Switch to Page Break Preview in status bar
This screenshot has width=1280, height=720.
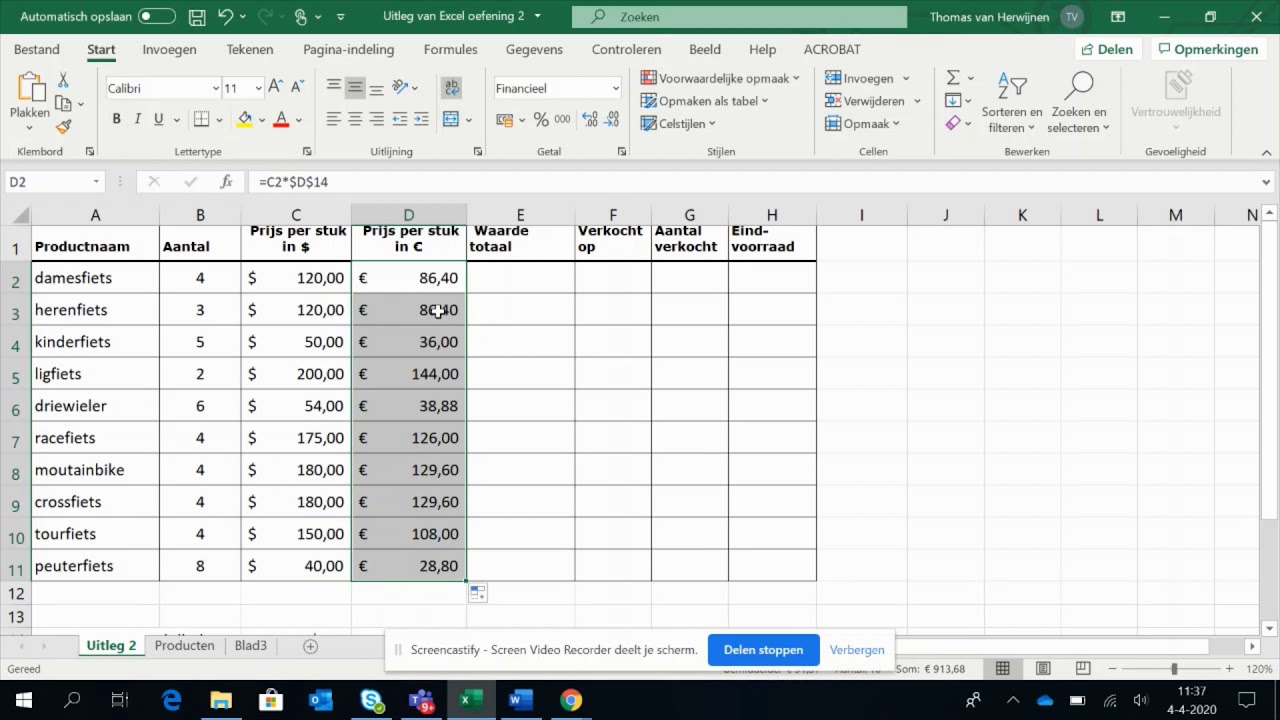click(x=1084, y=669)
